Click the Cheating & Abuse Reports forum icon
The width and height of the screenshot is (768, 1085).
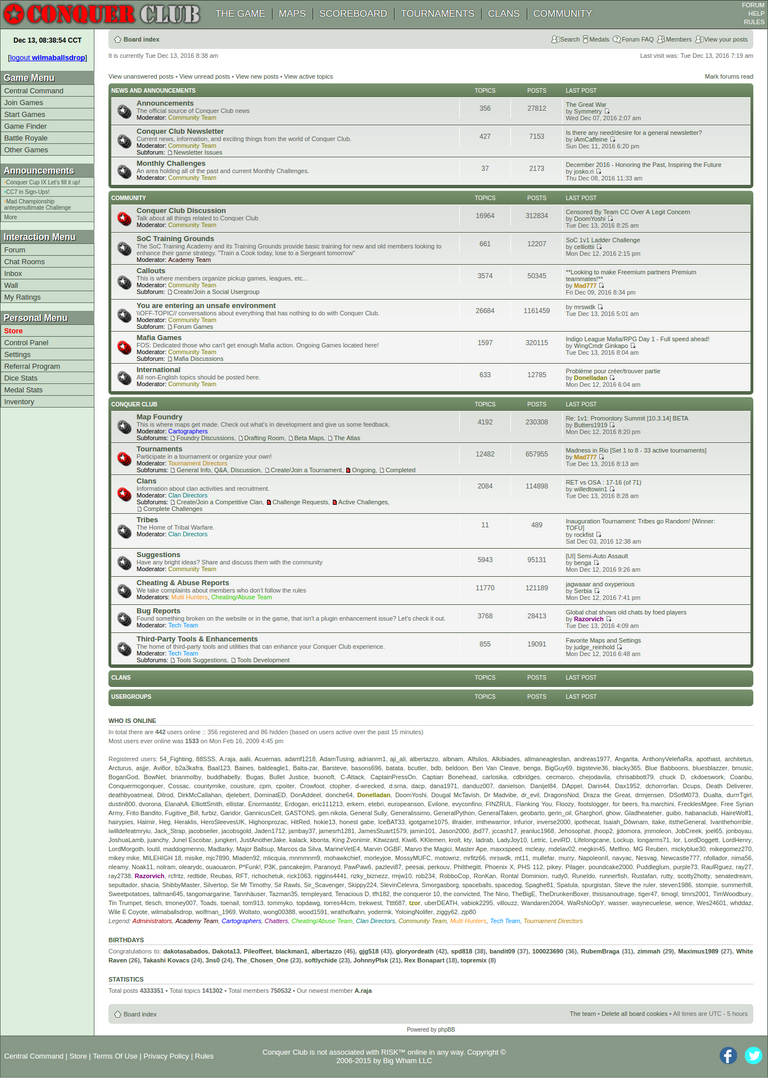click(125, 590)
